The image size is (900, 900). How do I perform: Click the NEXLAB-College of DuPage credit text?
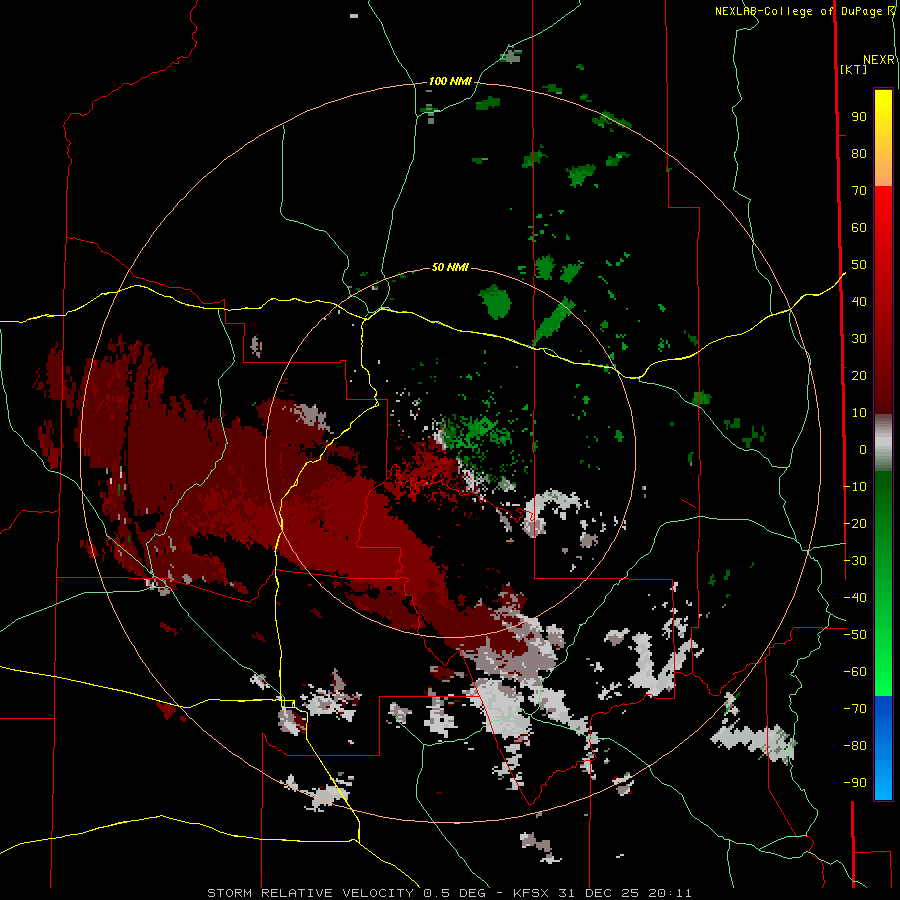(801, 11)
